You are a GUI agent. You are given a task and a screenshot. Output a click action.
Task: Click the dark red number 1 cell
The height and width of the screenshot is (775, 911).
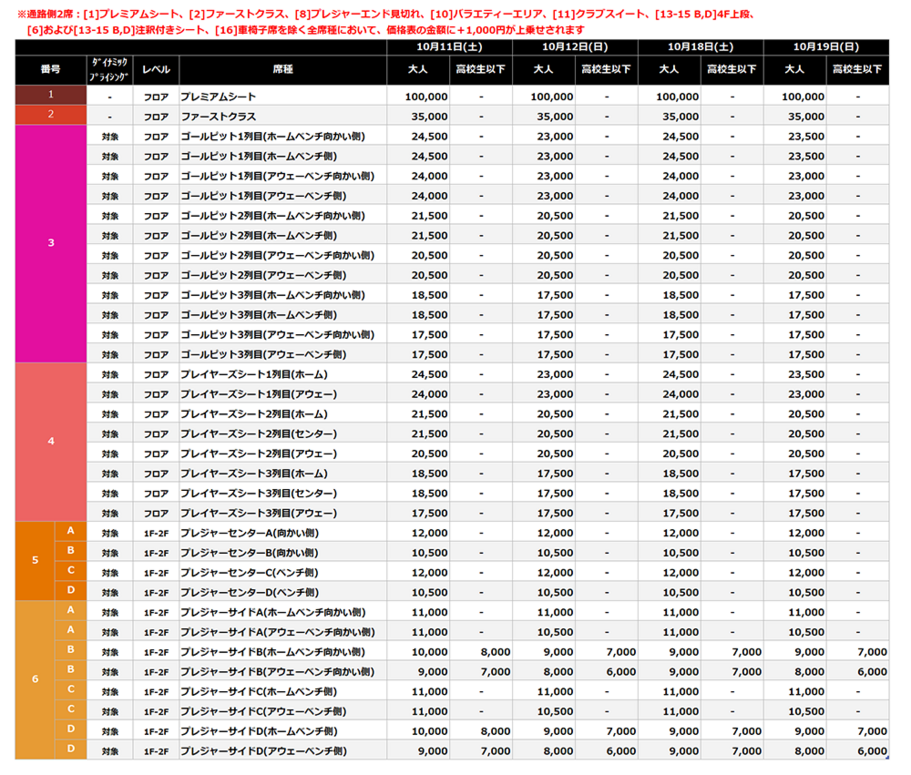pos(51,96)
